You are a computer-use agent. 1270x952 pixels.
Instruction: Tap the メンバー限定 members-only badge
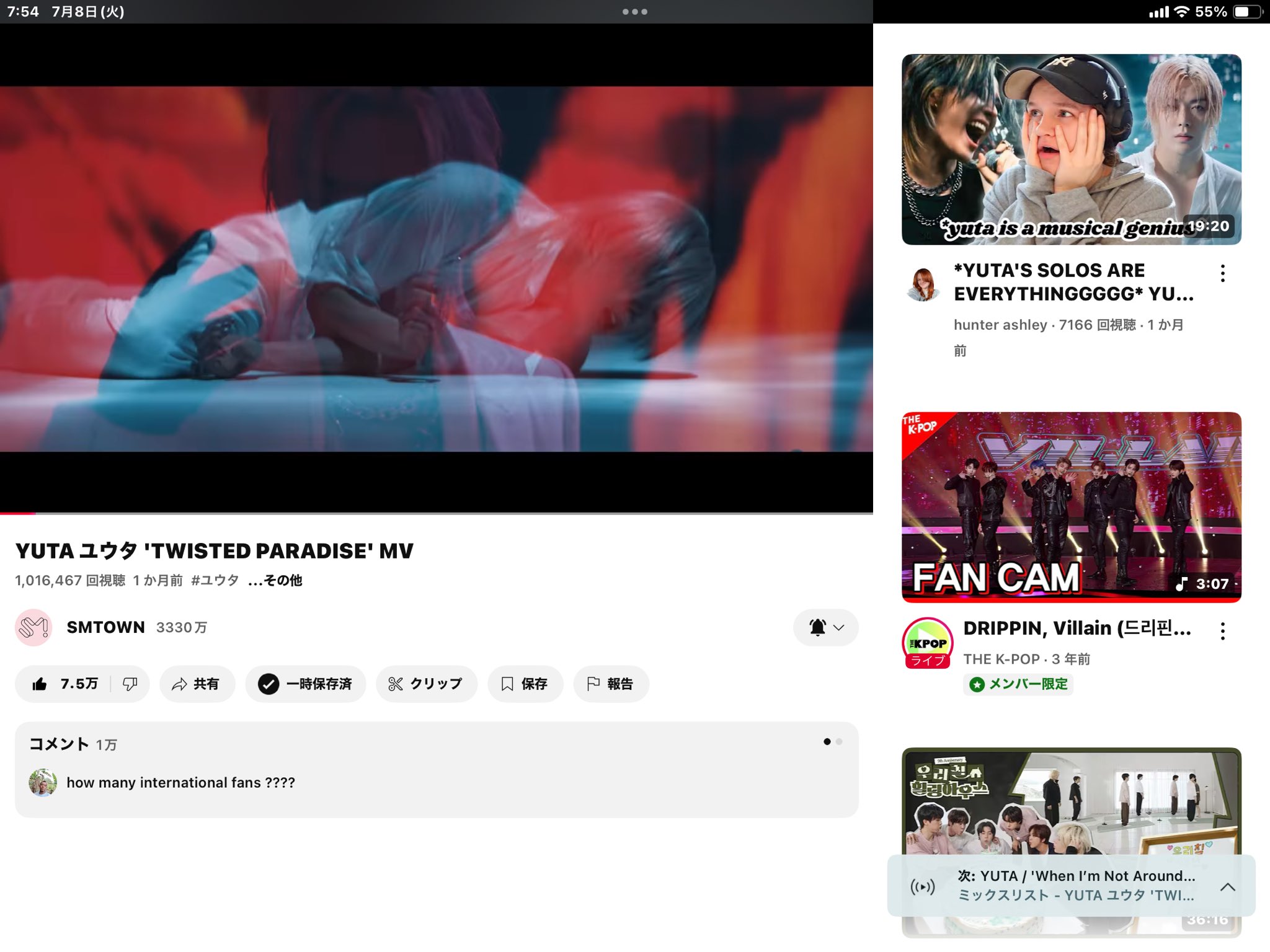tap(1018, 684)
